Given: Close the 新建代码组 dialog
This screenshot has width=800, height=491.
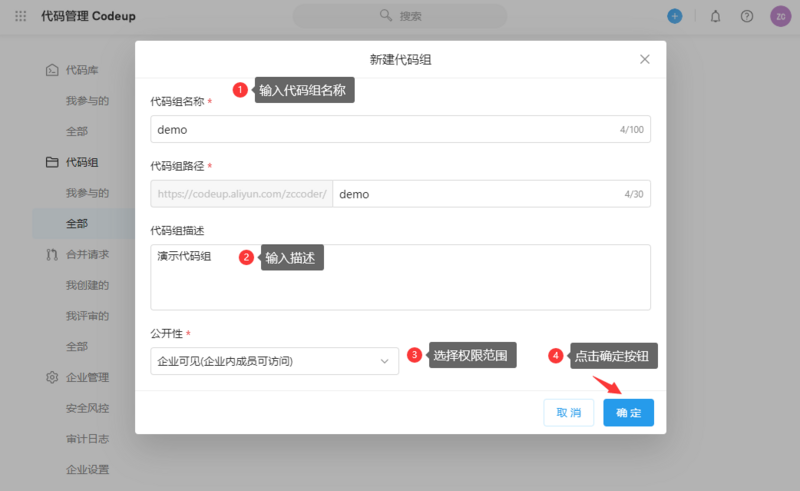Looking at the screenshot, I should click(644, 59).
